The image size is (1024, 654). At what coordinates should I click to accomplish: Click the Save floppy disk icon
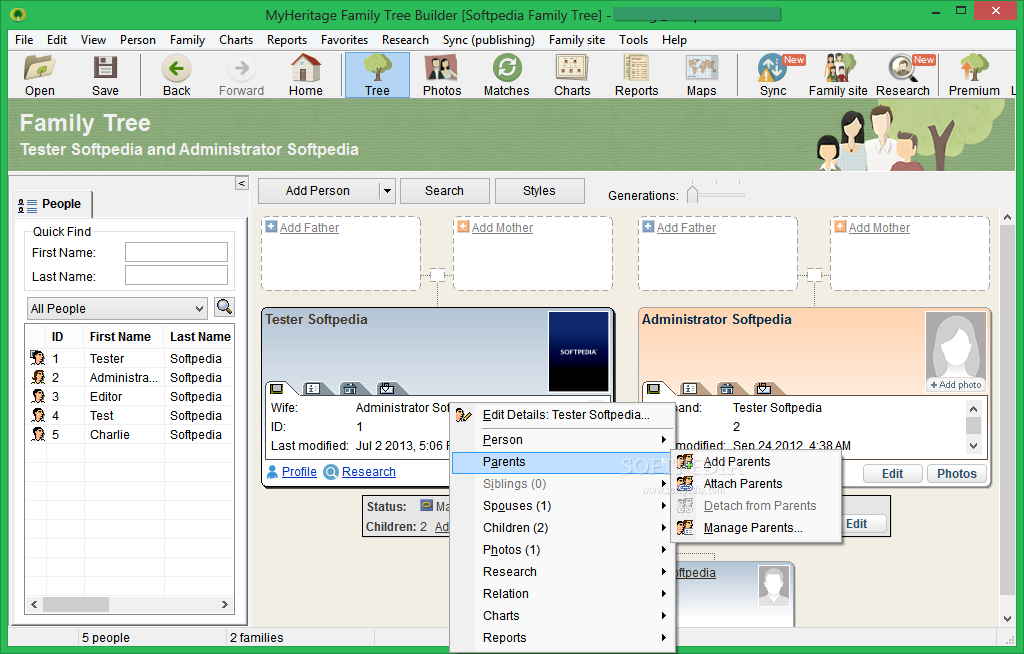point(105,69)
